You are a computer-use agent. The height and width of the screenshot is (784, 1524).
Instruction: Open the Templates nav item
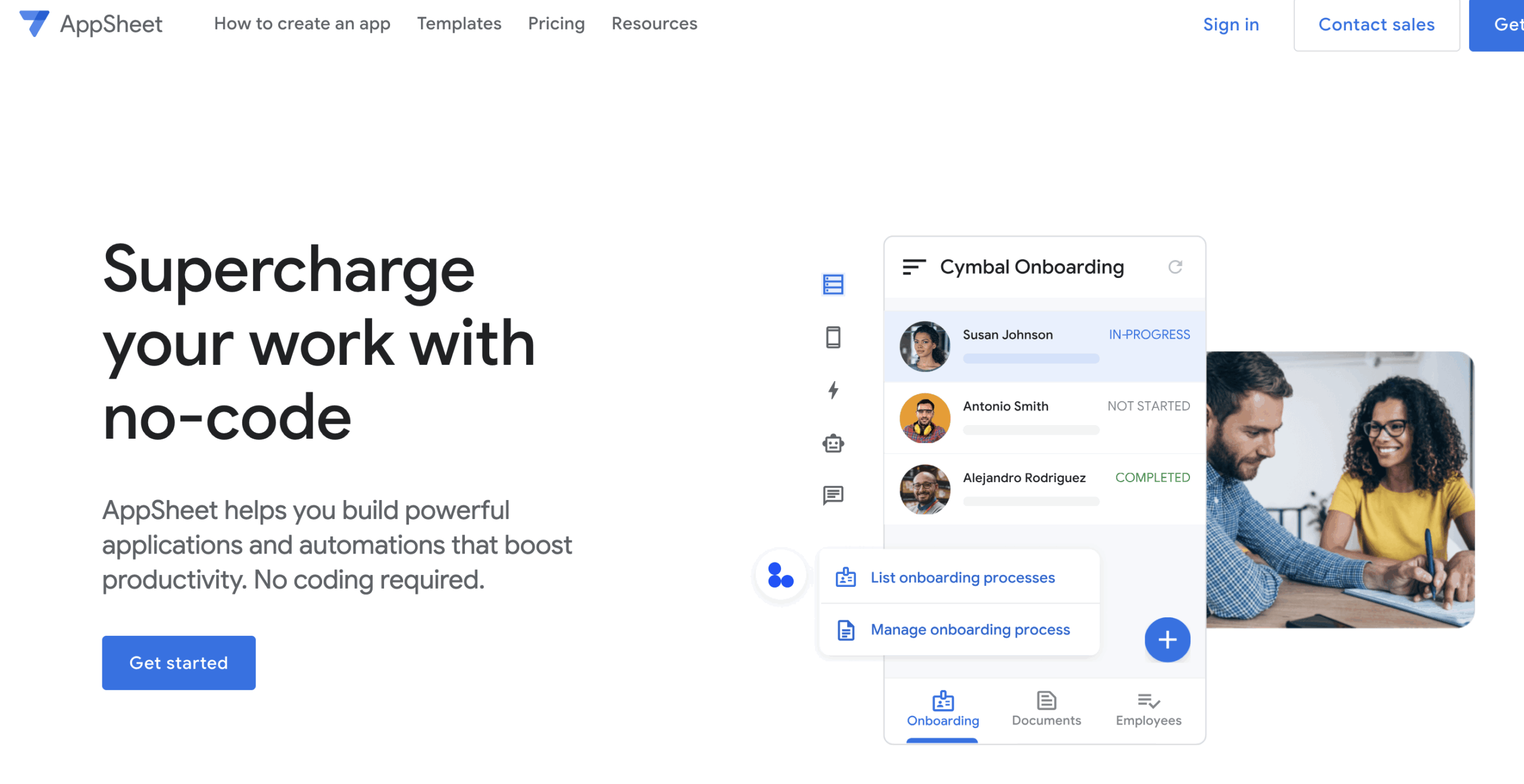(459, 23)
